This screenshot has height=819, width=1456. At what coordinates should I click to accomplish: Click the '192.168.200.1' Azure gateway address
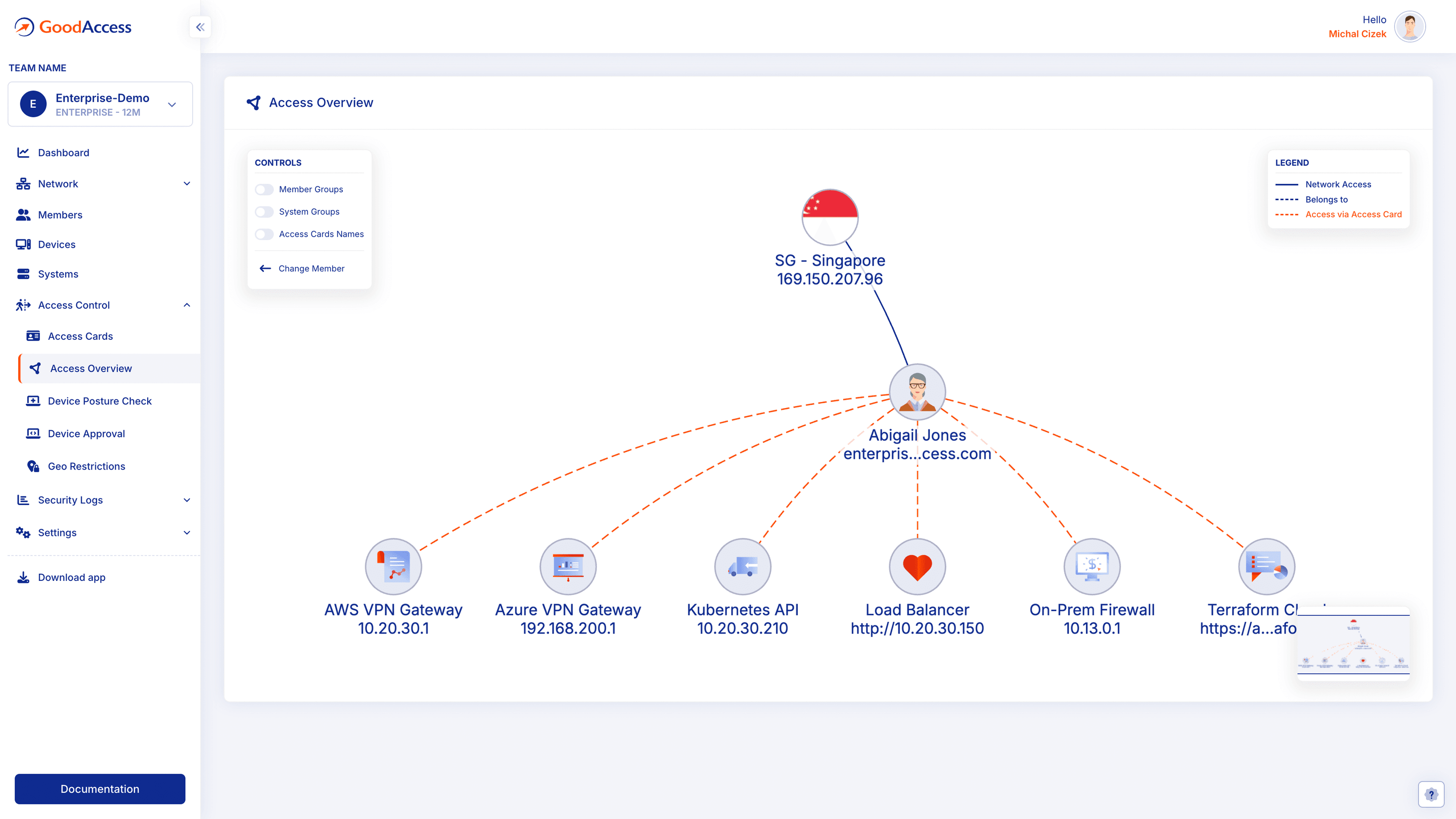pyautogui.click(x=568, y=628)
